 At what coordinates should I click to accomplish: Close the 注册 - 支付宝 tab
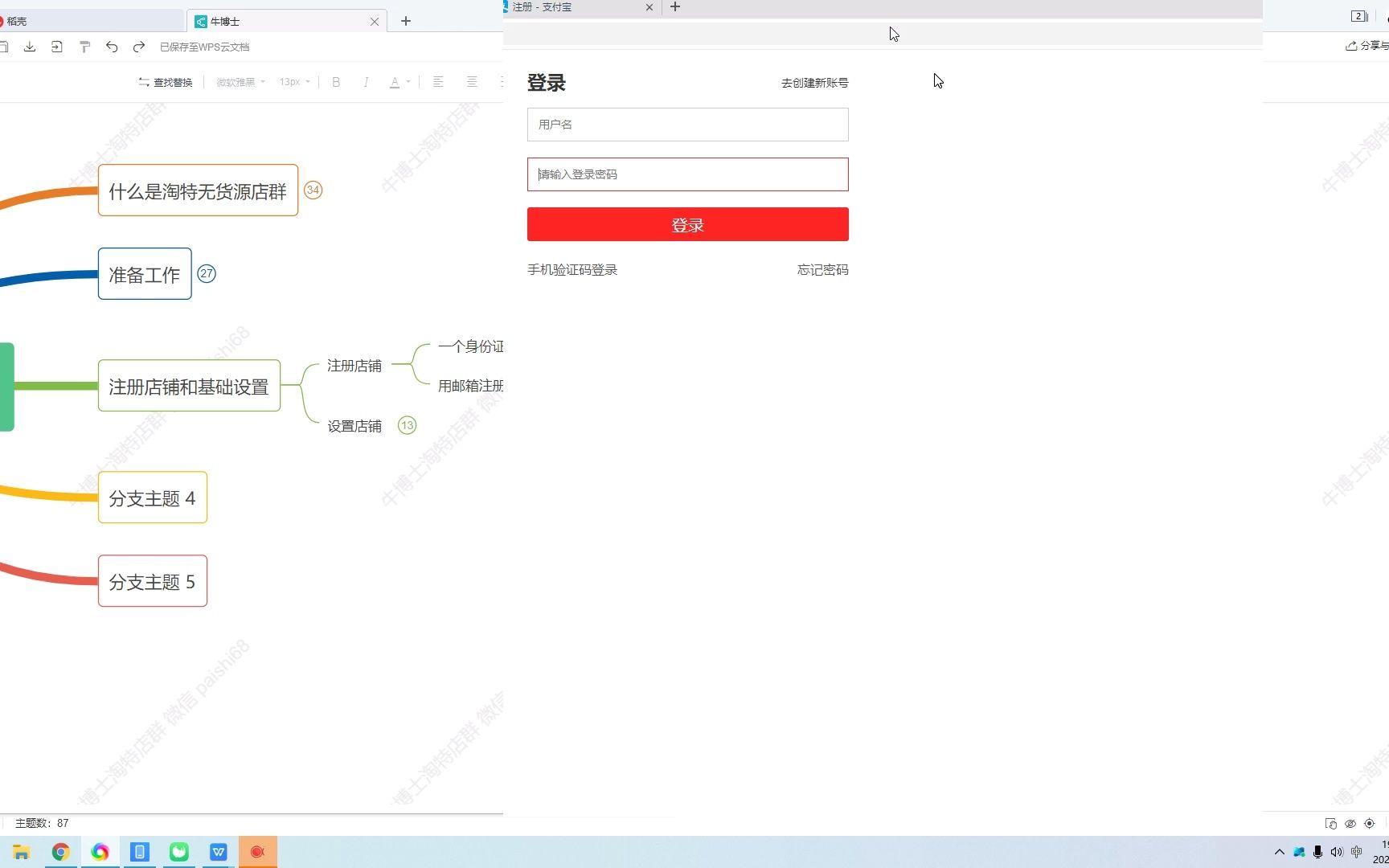point(649,7)
